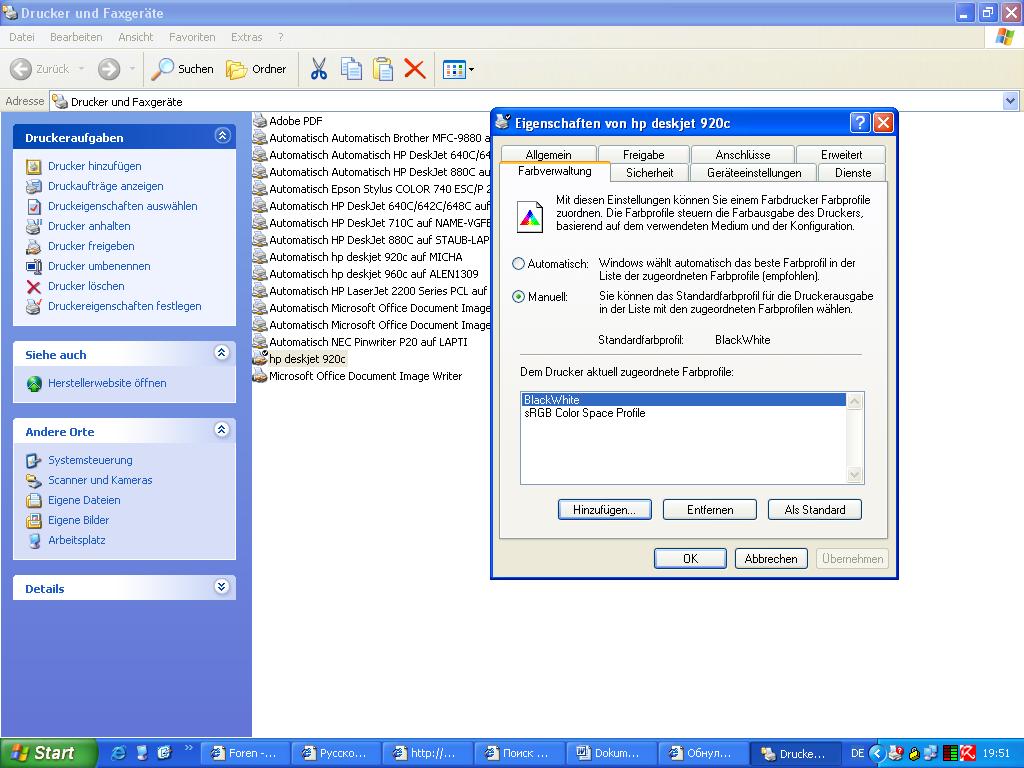Viewport: 1024px width, 768px height.
Task: Click the Drucker hinzufügen link
Action: pos(95,166)
